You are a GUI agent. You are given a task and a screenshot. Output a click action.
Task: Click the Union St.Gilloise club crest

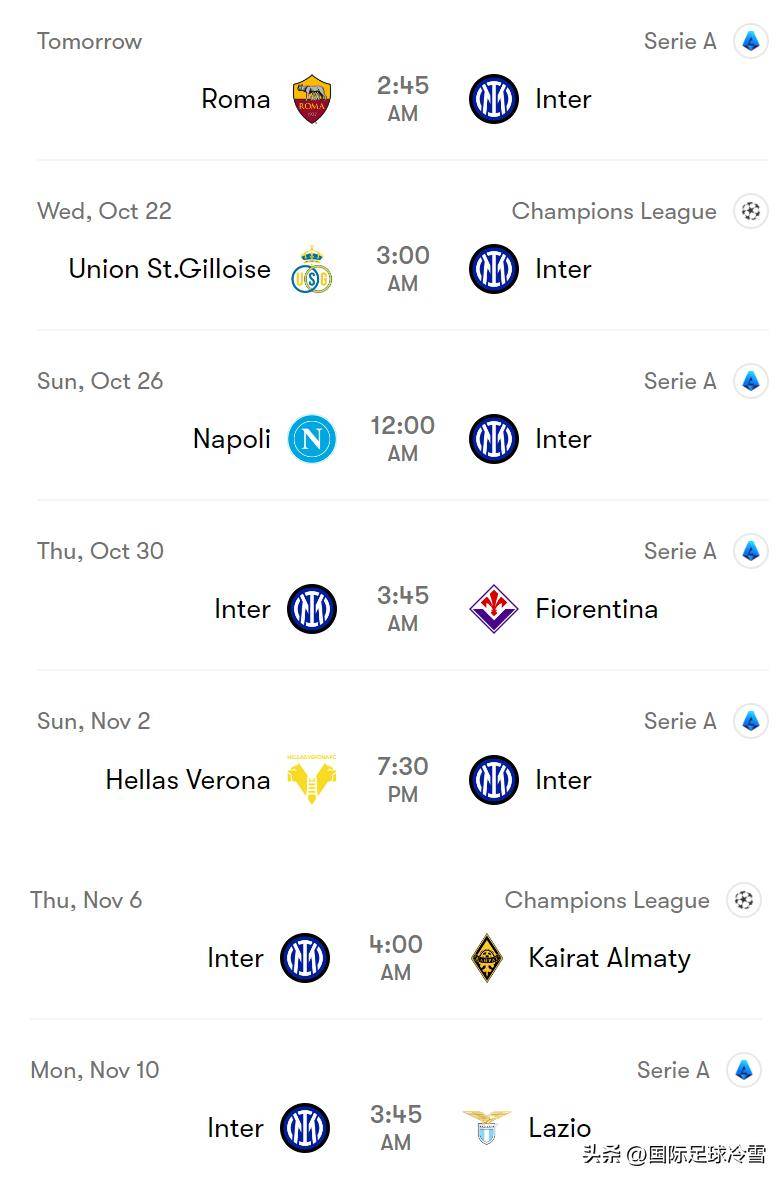312,269
